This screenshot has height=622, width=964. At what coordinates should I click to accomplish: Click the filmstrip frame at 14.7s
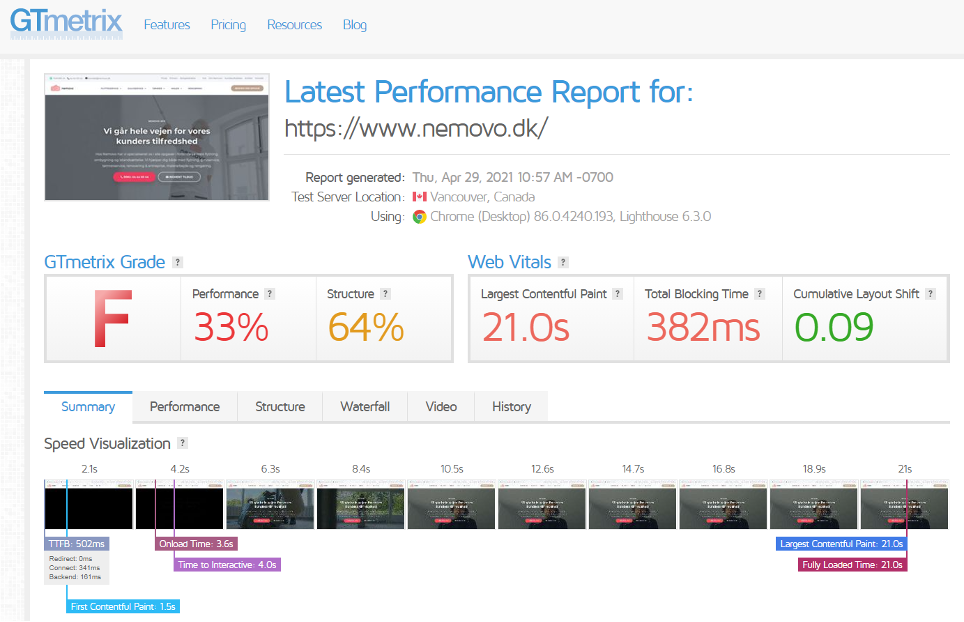point(633,505)
